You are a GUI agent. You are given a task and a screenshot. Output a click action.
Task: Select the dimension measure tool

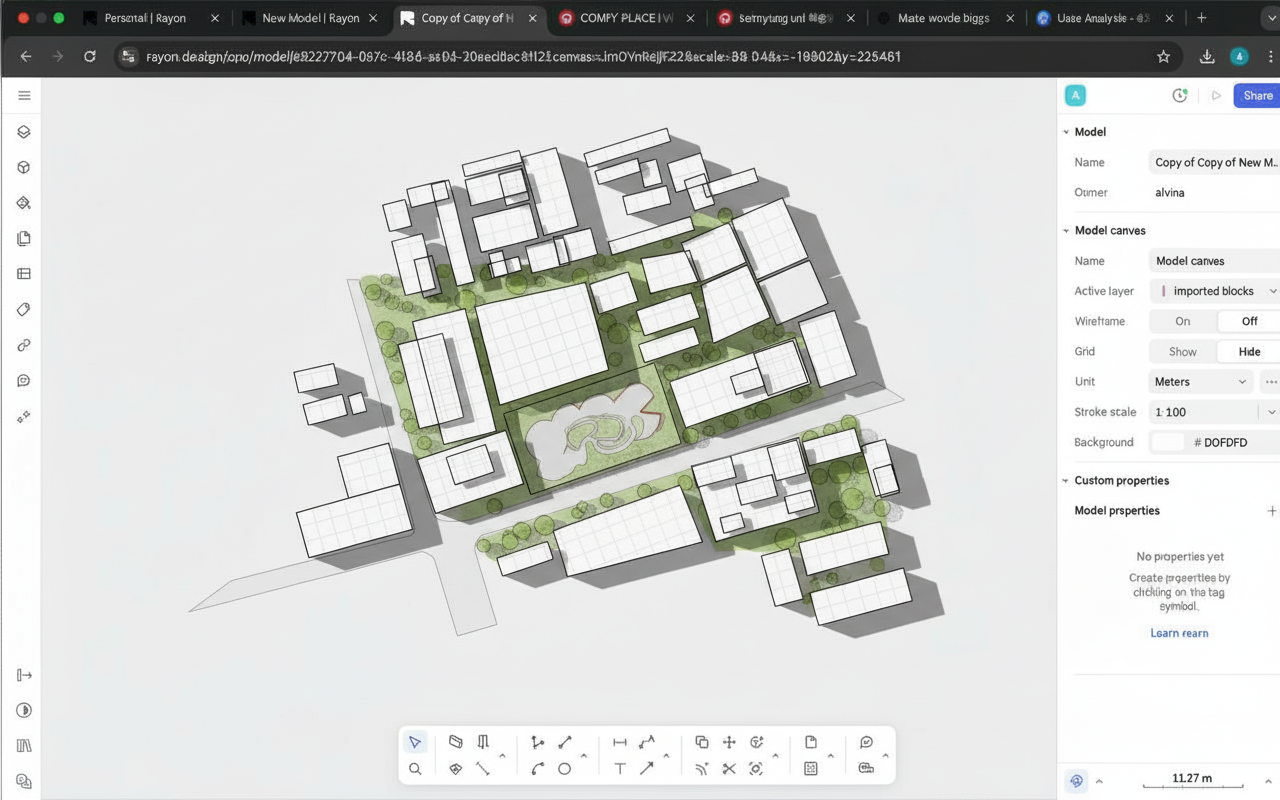(x=620, y=742)
